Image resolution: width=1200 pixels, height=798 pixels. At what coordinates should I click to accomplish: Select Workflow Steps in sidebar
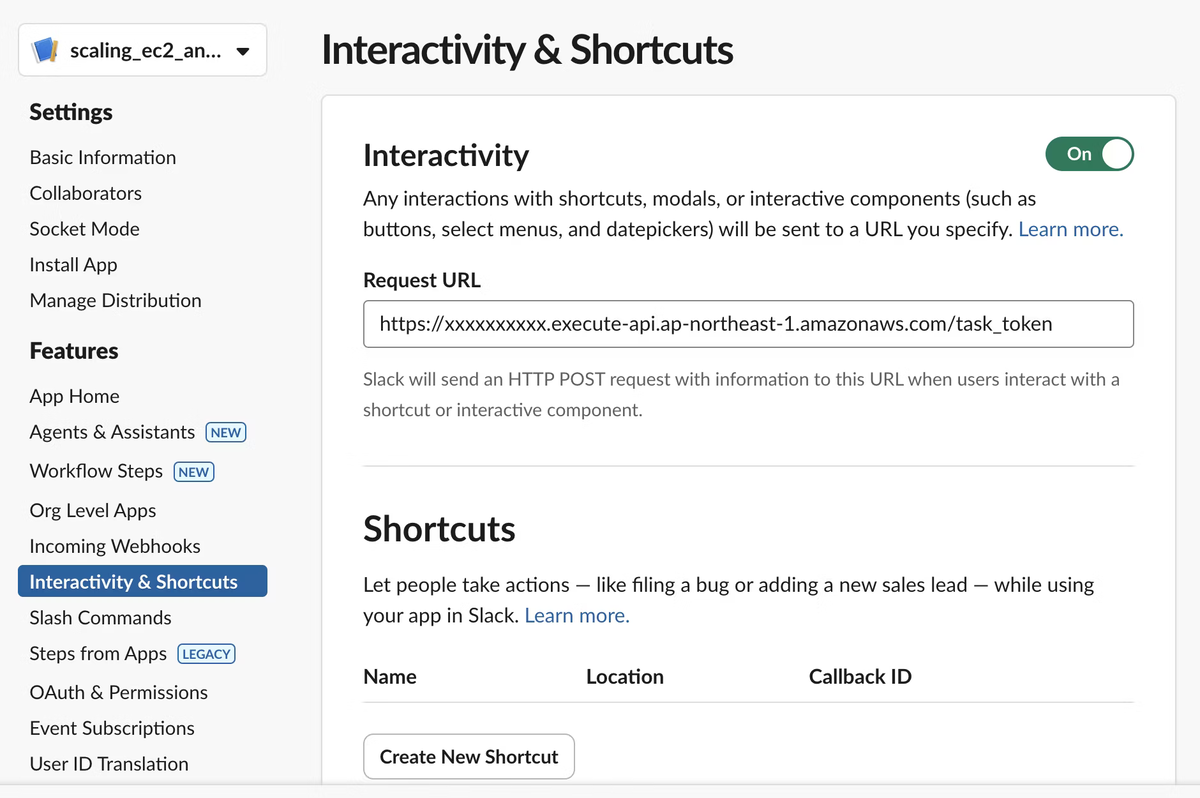97,471
